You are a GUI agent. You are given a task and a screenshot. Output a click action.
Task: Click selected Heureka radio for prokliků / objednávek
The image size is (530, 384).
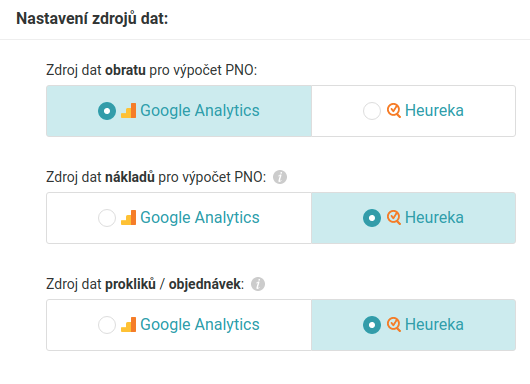(x=372, y=325)
